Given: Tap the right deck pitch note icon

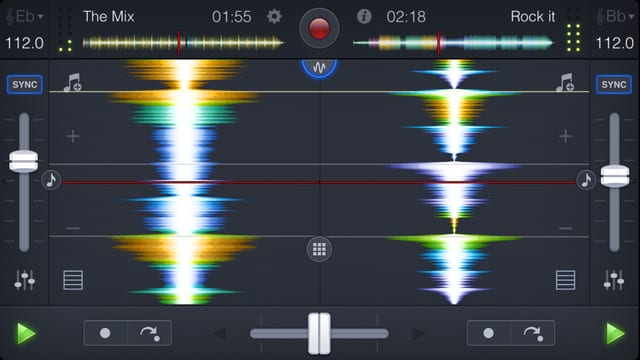Looking at the screenshot, I should coord(586,180).
